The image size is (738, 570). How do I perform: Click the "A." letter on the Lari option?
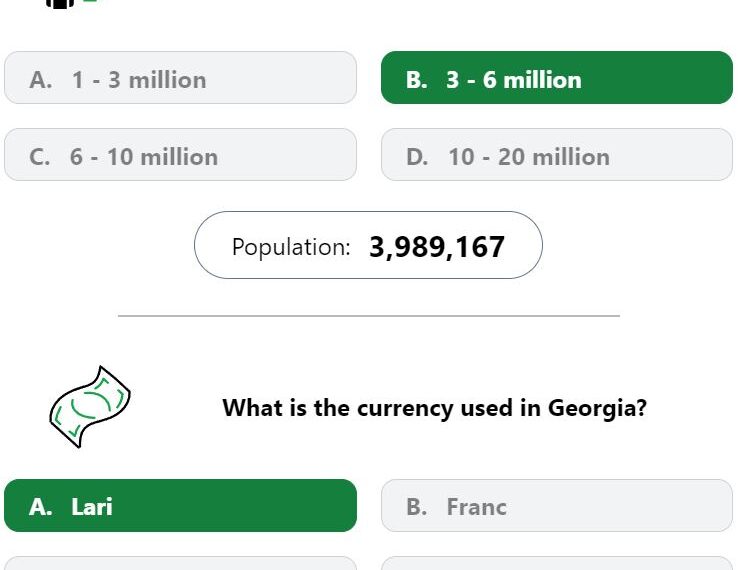pyautogui.click(x=40, y=507)
